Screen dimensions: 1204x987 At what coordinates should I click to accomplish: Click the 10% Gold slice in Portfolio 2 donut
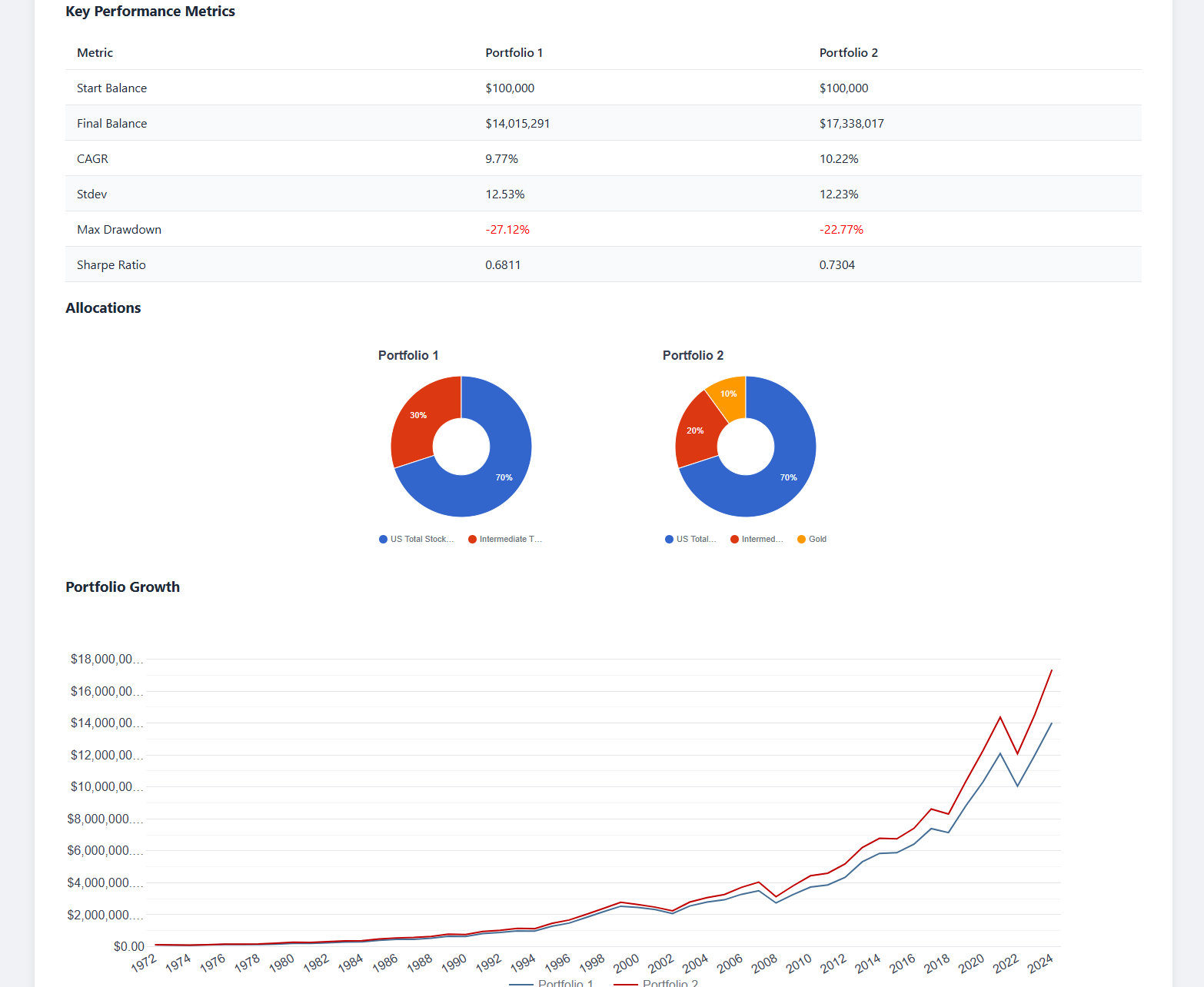(727, 393)
